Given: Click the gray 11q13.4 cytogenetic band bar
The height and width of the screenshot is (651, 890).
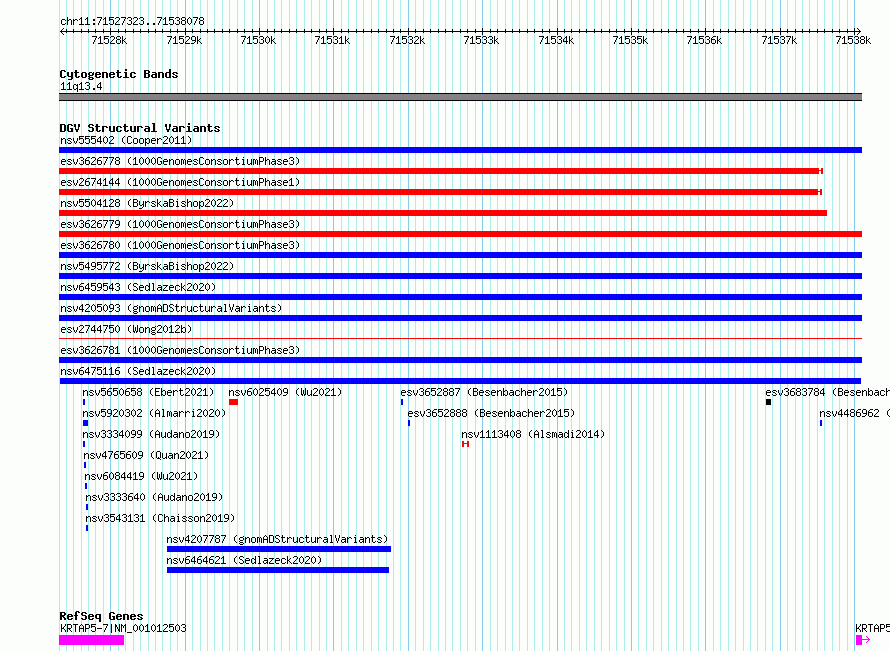Looking at the screenshot, I should [x=460, y=97].
